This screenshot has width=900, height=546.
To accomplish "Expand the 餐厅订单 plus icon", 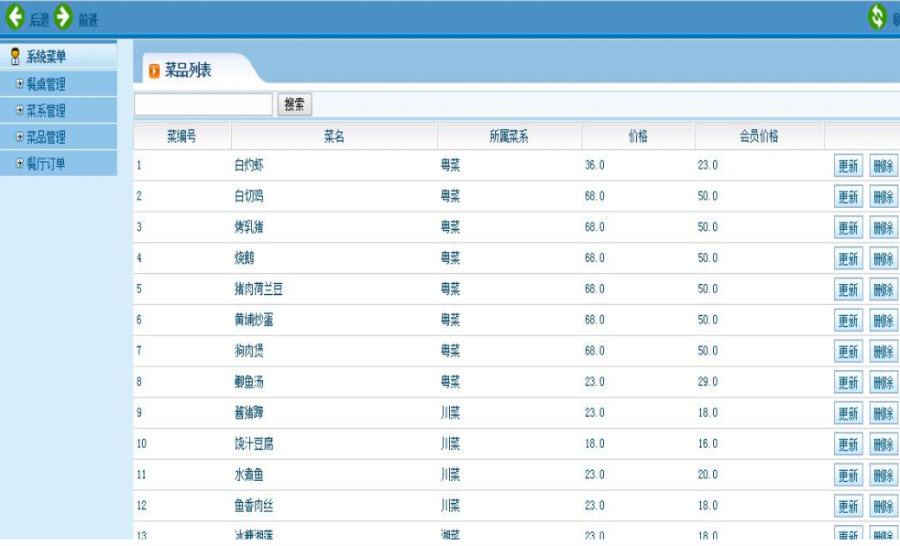I will tap(19, 163).
